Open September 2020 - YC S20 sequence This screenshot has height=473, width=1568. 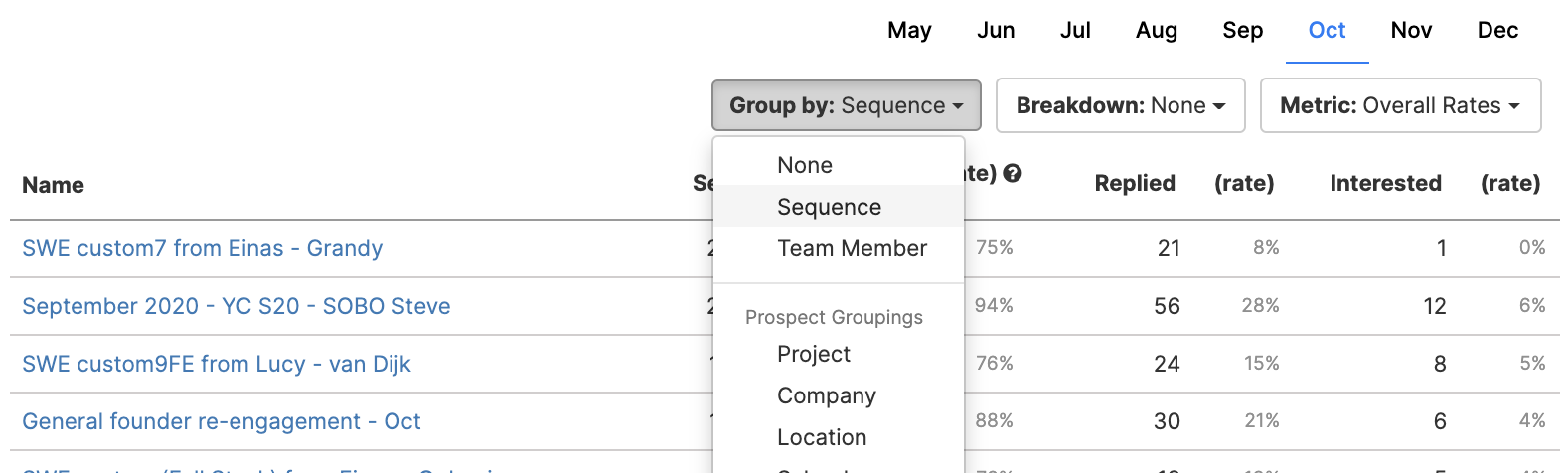coord(236,306)
